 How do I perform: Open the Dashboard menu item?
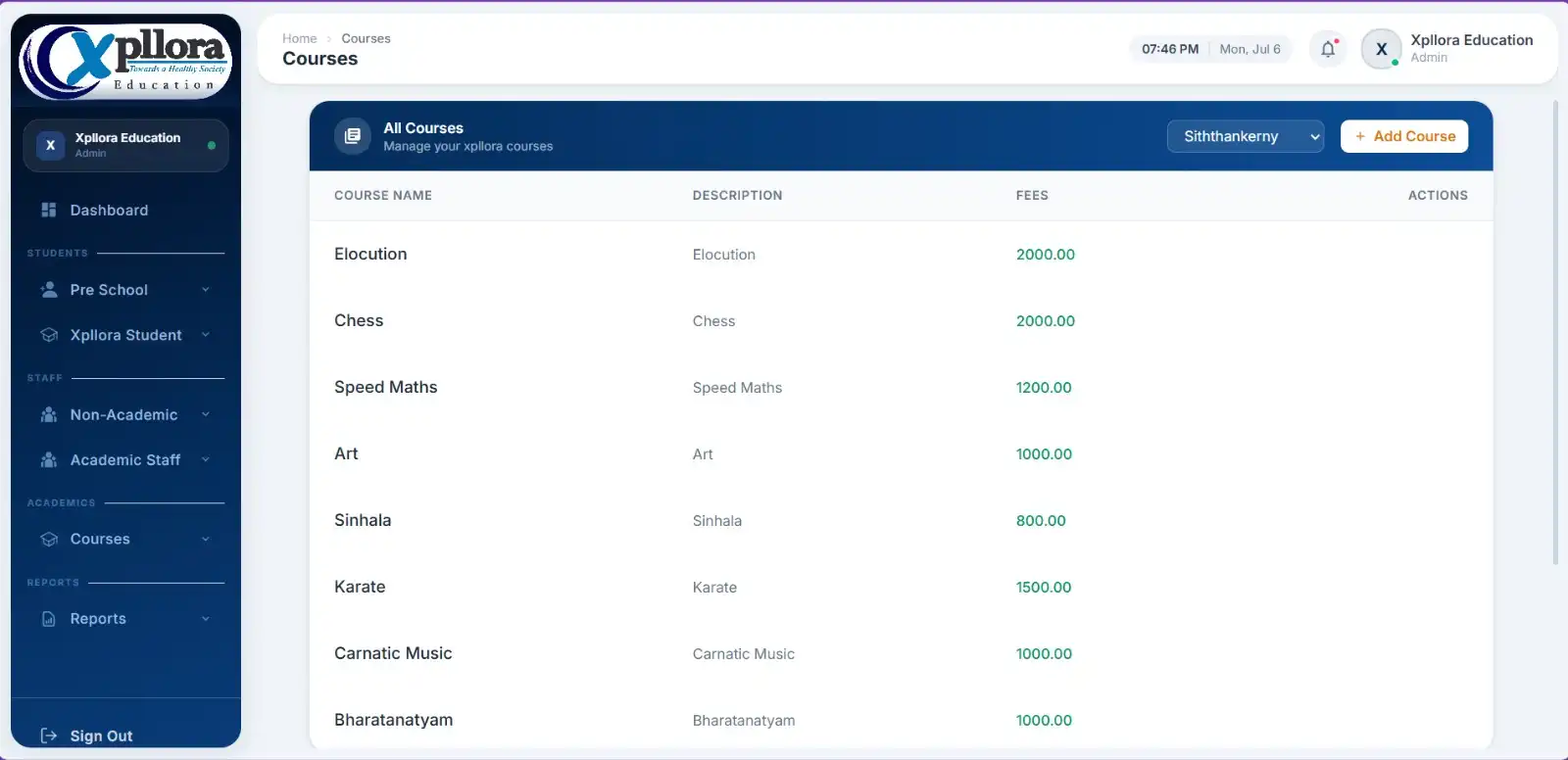tap(125, 210)
